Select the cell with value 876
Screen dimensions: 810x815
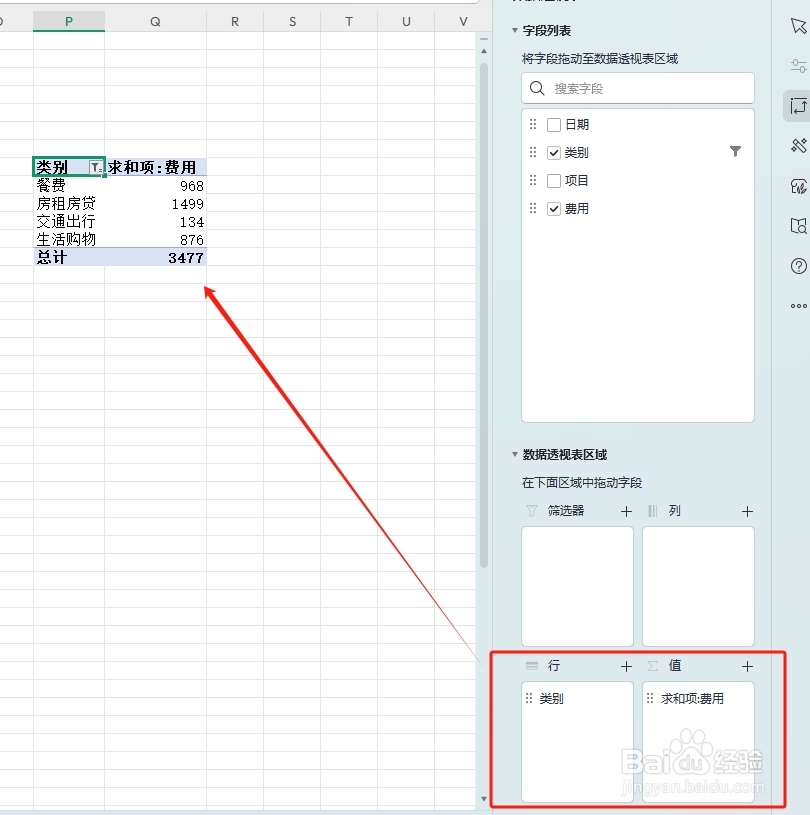click(x=155, y=239)
